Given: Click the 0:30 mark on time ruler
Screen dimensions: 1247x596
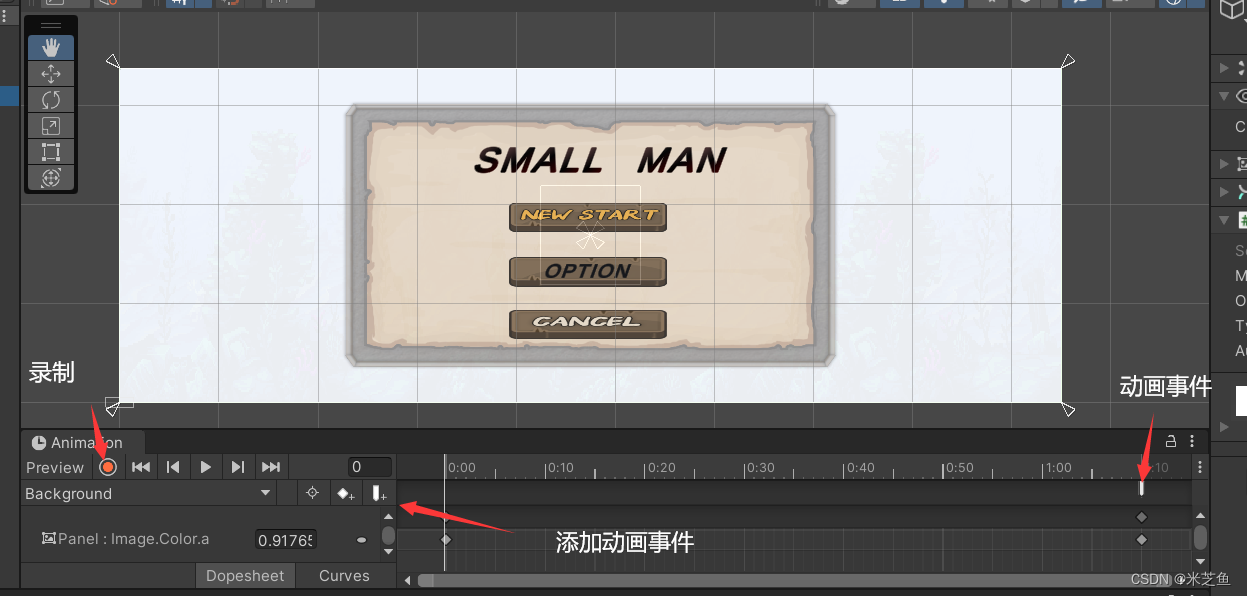Looking at the screenshot, I should pyautogui.click(x=761, y=467).
